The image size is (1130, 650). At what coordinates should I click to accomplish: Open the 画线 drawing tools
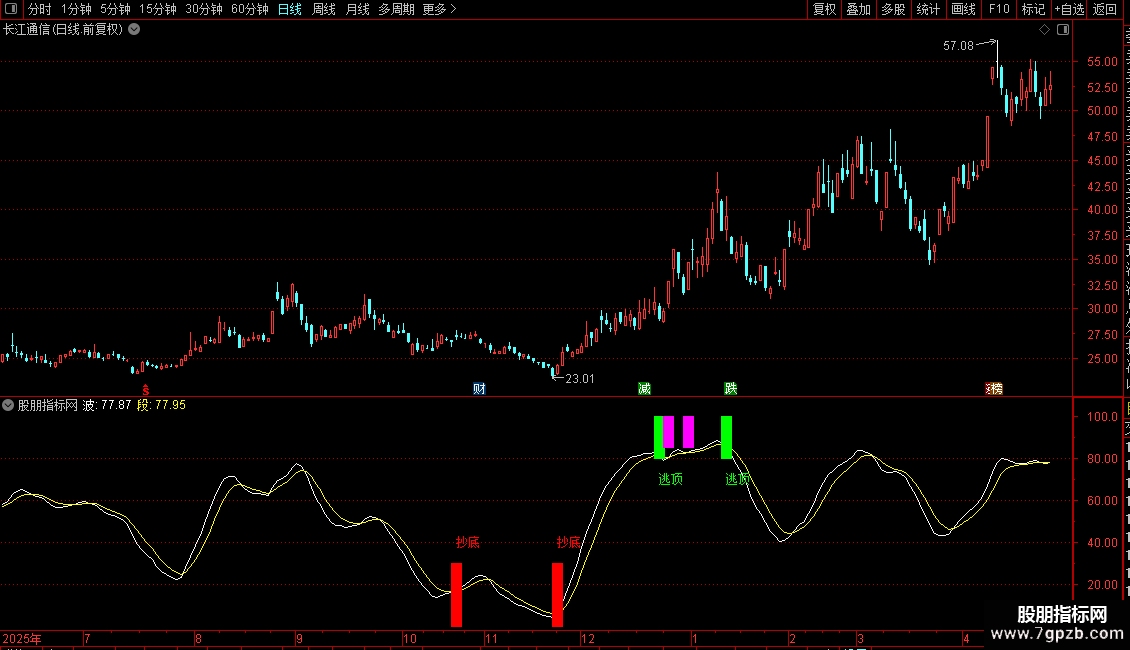point(964,9)
